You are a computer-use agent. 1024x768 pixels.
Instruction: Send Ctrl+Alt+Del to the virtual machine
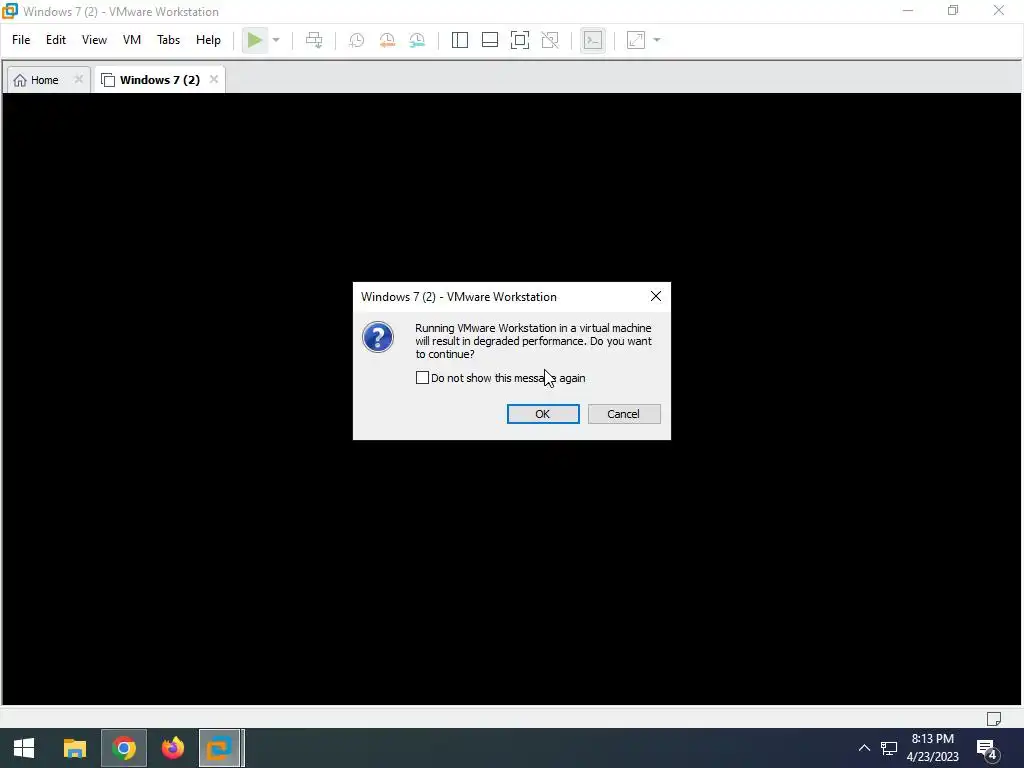[314, 40]
